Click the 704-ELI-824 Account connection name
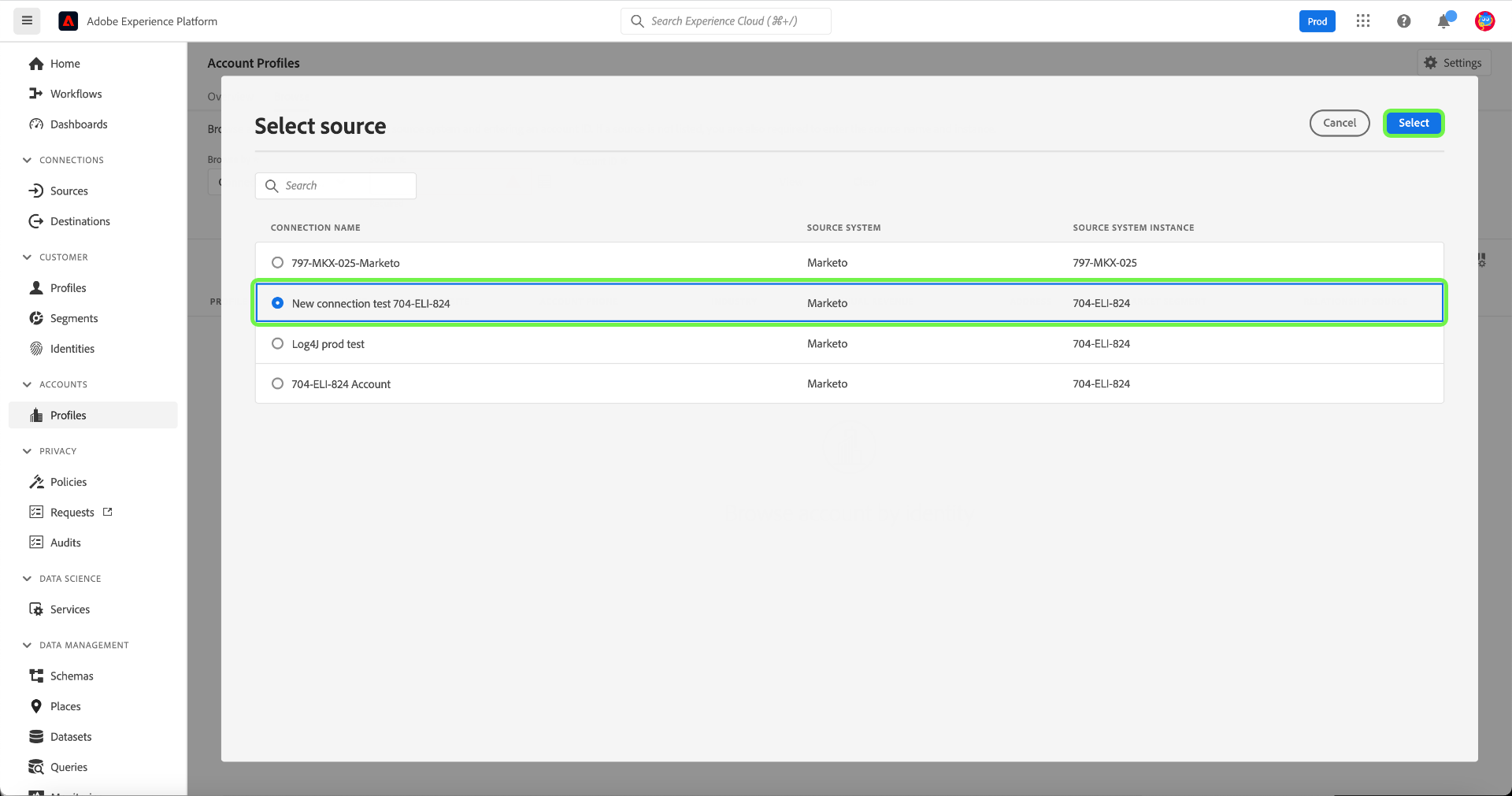The image size is (1512, 796). click(x=341, y=384)
